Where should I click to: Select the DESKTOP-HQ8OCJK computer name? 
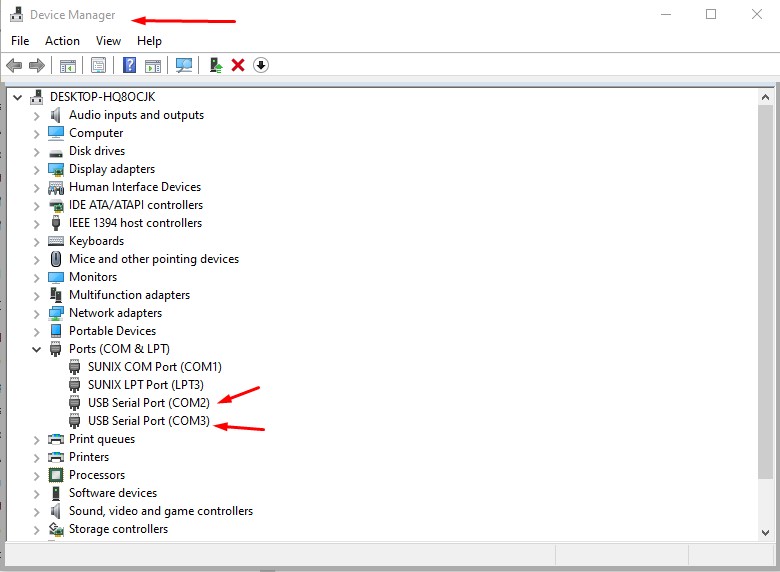point(102,97)
